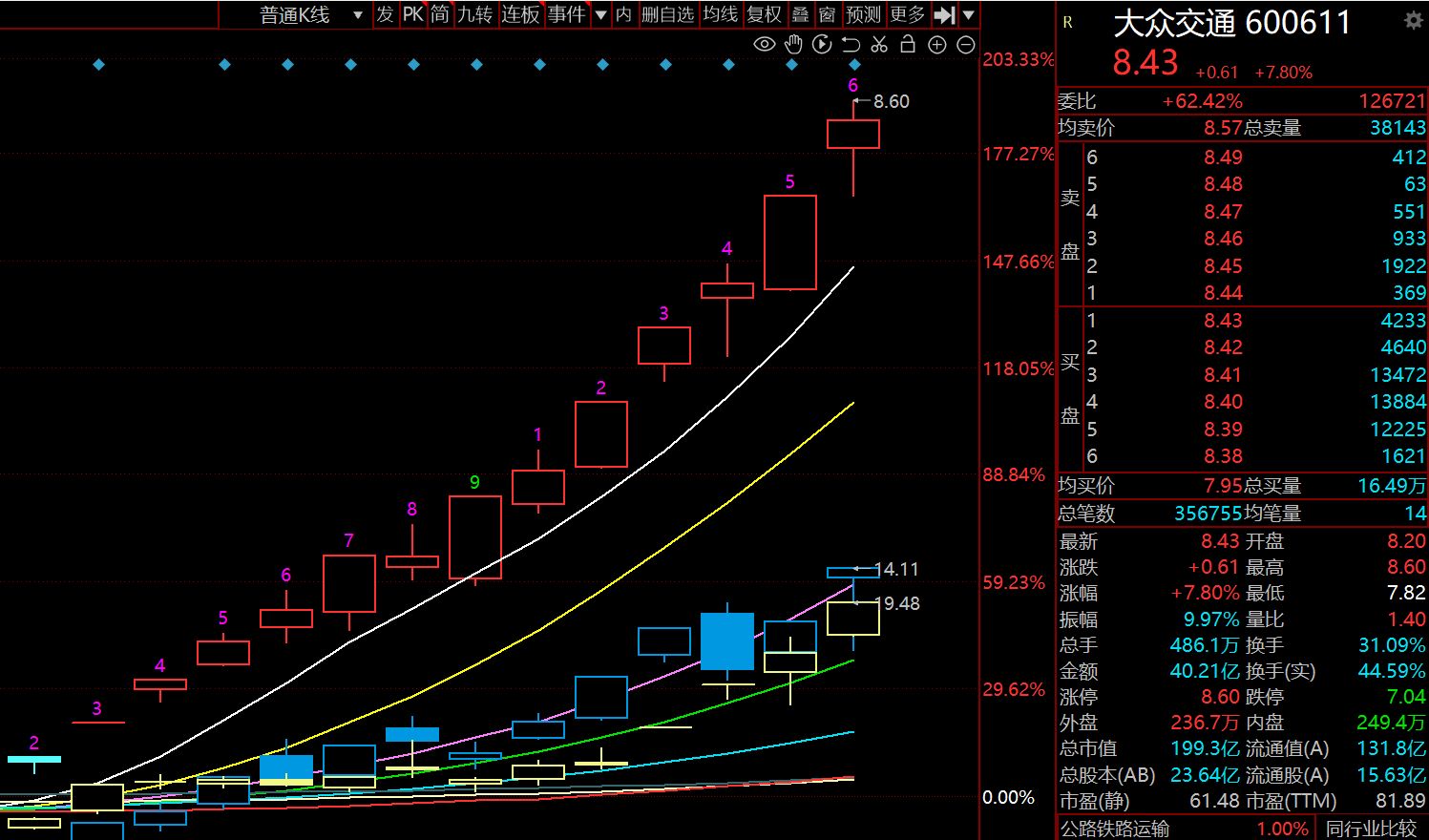Open the 预测 forecast tool
The height and width of the screenshot is (840, 1429).
pos(863,14)
